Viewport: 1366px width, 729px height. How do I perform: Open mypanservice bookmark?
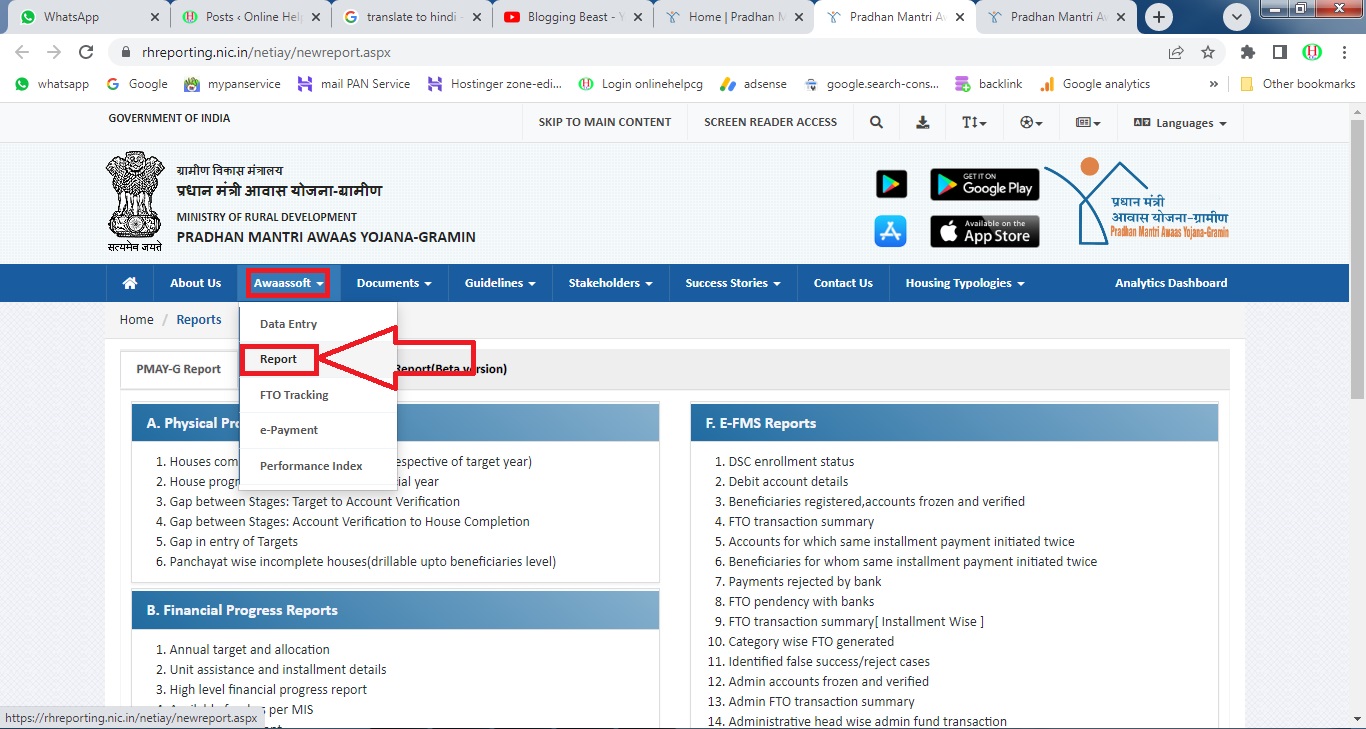(232, 84)
